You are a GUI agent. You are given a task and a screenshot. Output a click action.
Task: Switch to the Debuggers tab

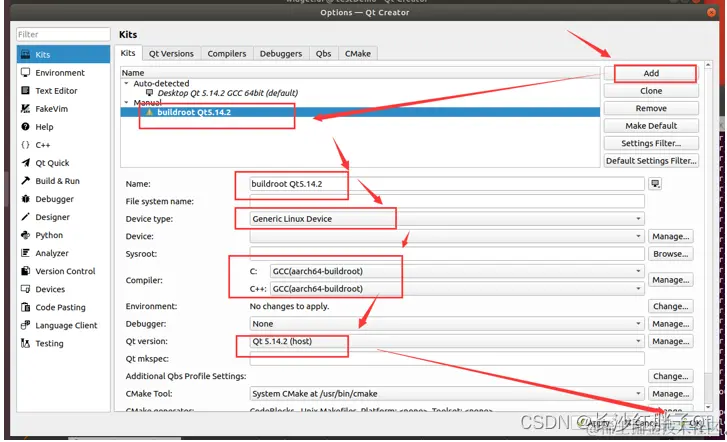click(281, 54)
